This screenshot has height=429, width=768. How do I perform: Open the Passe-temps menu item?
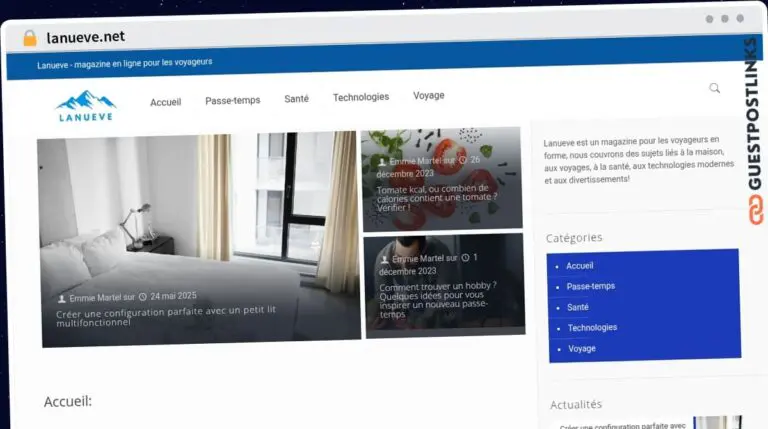pyautogui.click(x=233, y=100)
